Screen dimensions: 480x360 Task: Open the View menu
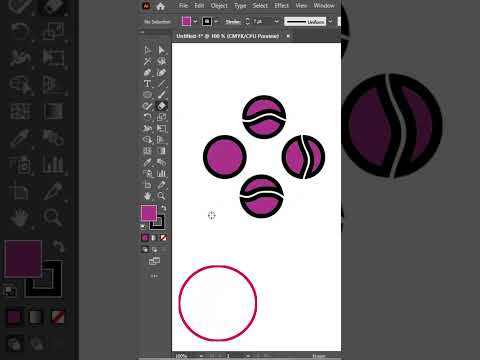[x=301, y=6]
